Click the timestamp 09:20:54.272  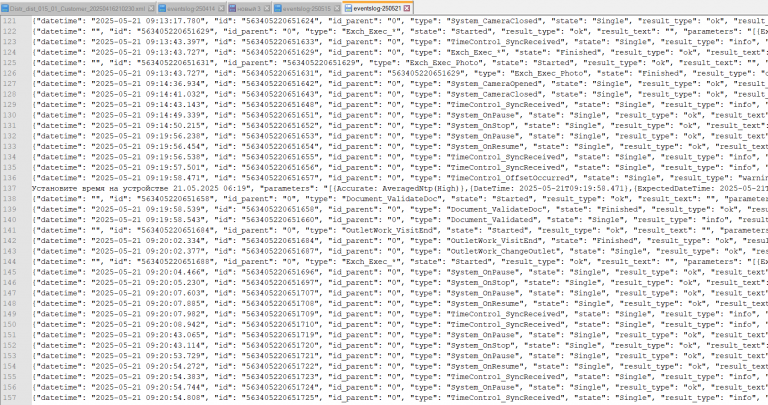coord(173,366)
